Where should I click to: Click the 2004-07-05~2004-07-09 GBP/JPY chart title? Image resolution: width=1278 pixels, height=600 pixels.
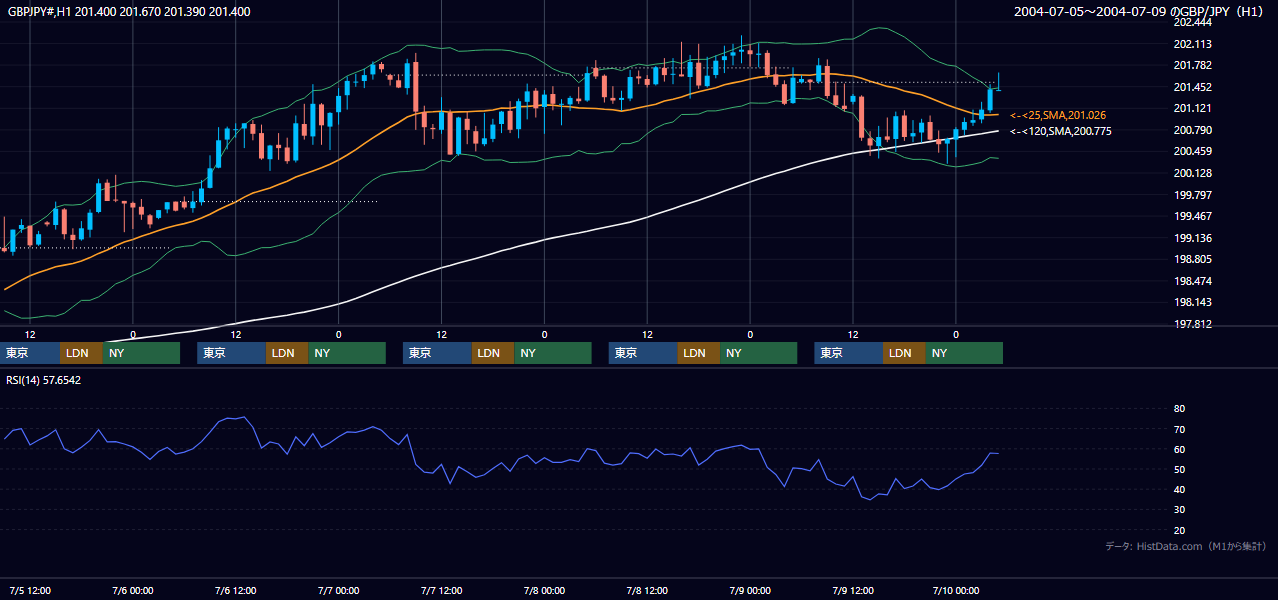[x=1141, y=12]
